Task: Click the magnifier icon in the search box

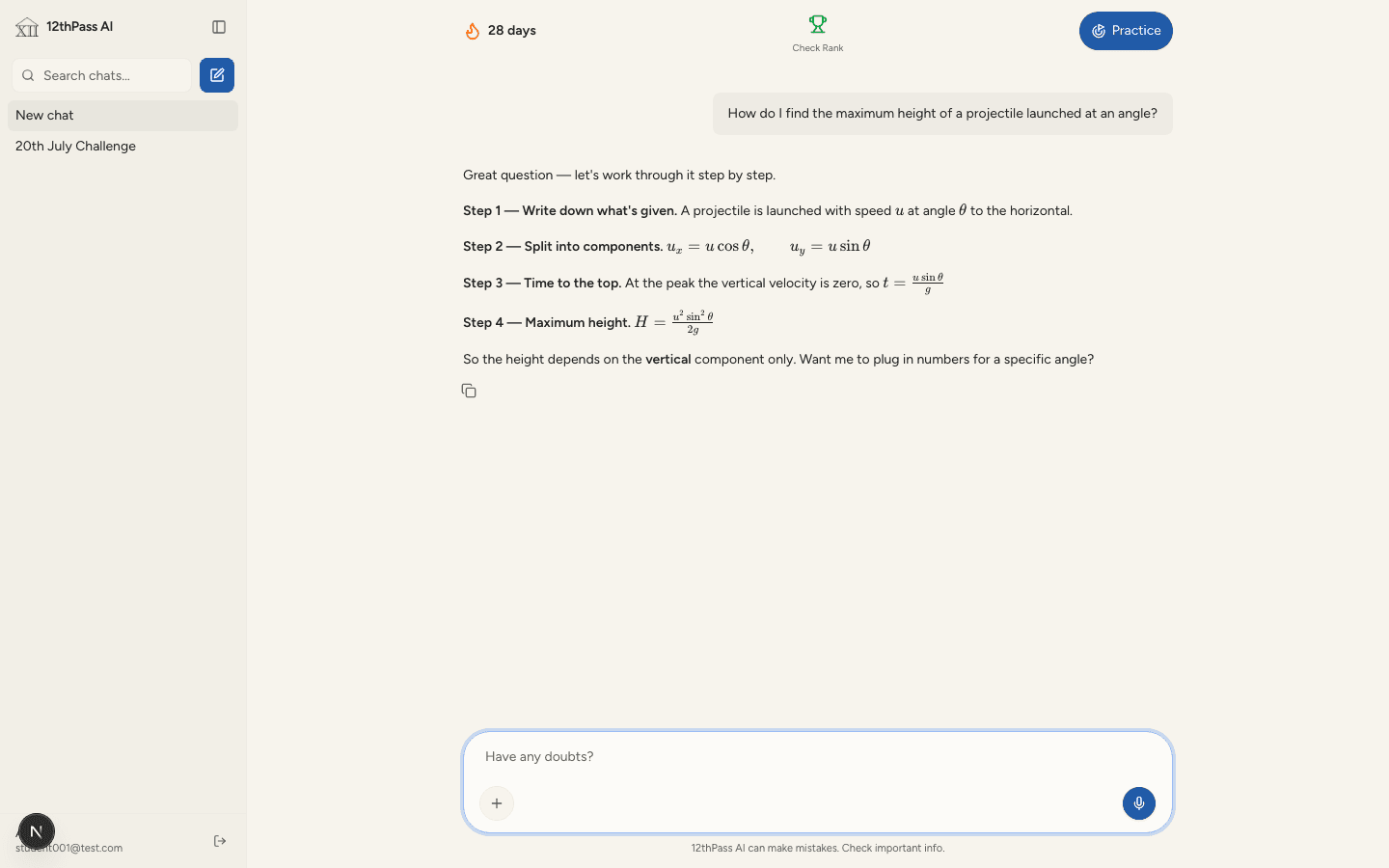Action: 28,75
